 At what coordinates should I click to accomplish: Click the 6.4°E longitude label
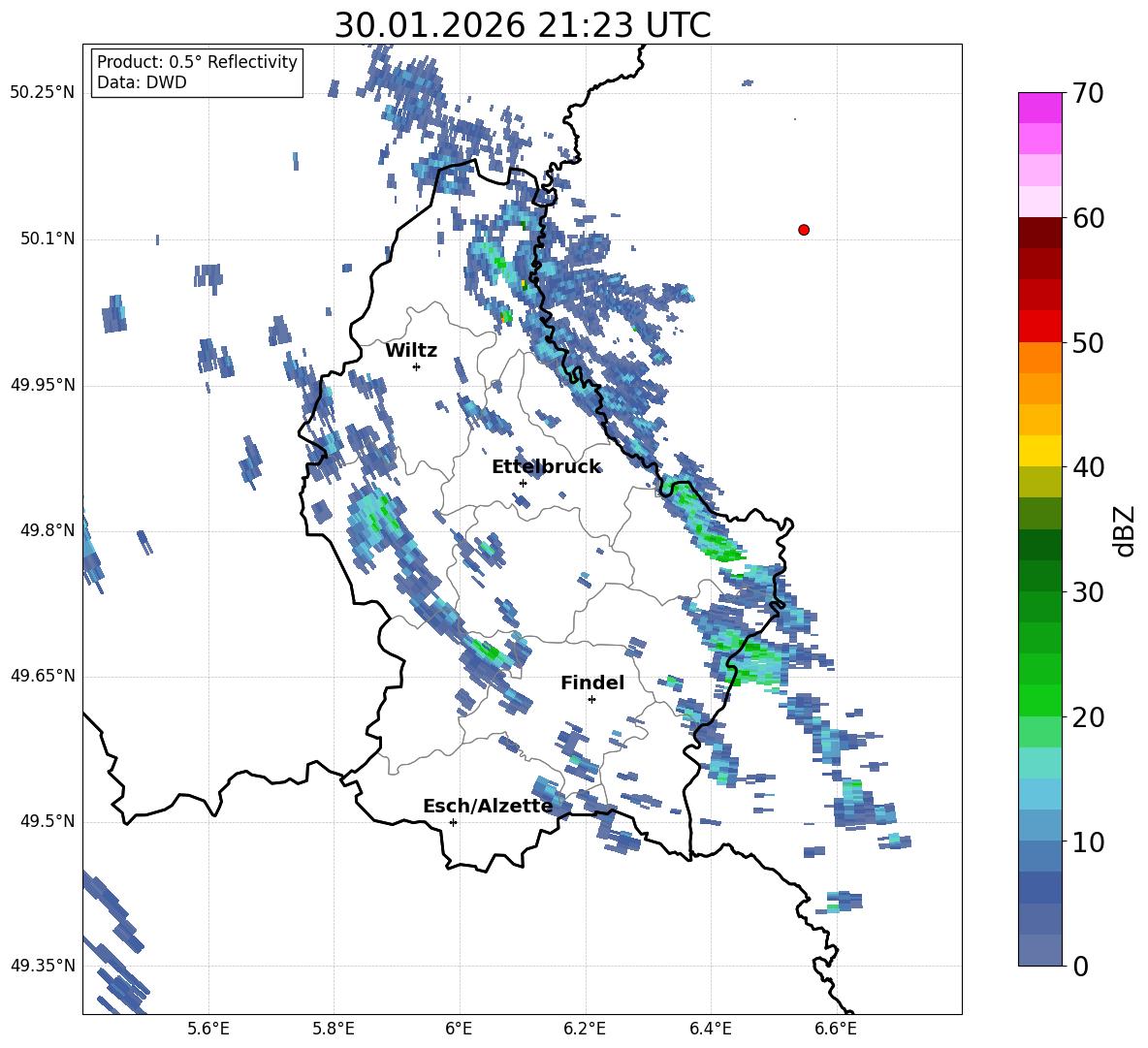(x=710, y=1029)
